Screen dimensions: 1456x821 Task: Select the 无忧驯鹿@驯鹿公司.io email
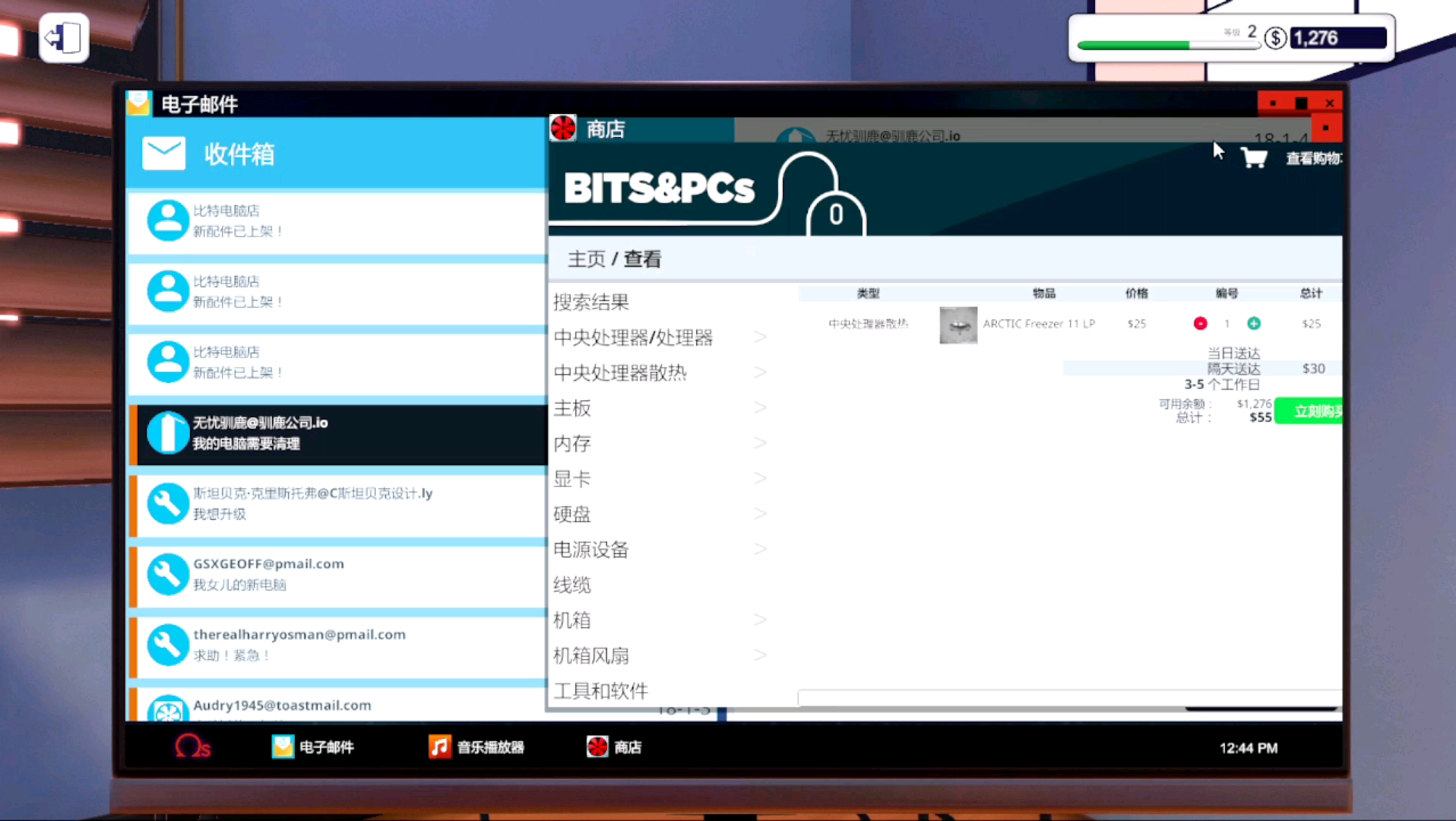[x=338, y=433]
